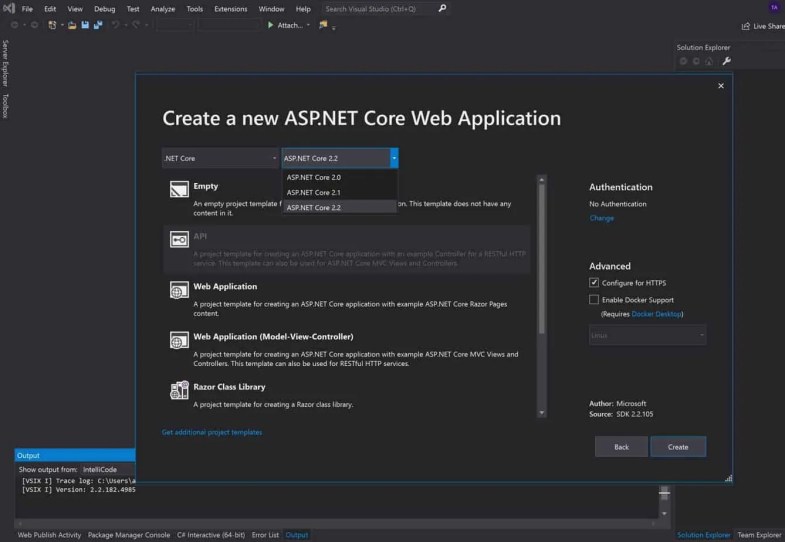Viewport: 785px width, 542px height.
Task: Click the New Project toolbar icon
Action: point(52,25)
